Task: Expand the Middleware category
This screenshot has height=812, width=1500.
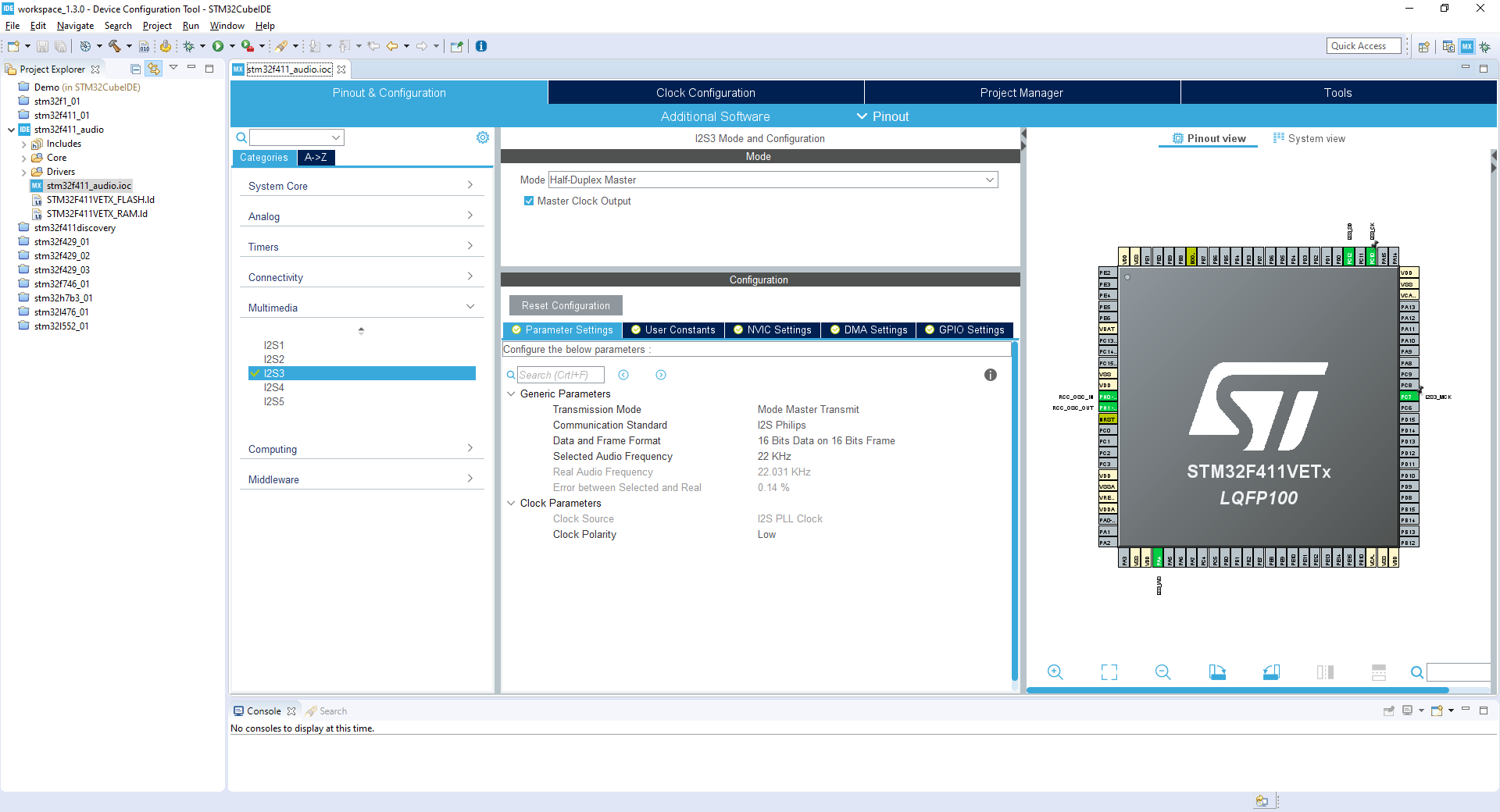Action: (362, 479)
